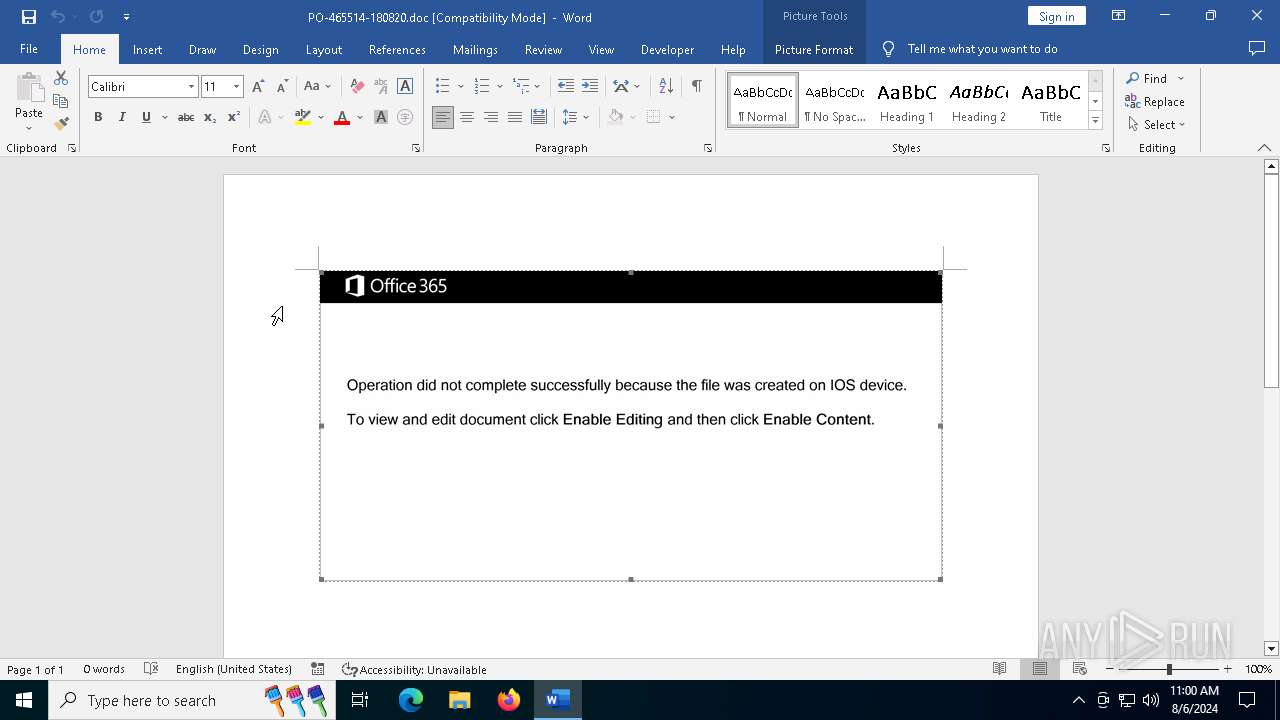Switch to the Developer tab

tap(667, 49)
